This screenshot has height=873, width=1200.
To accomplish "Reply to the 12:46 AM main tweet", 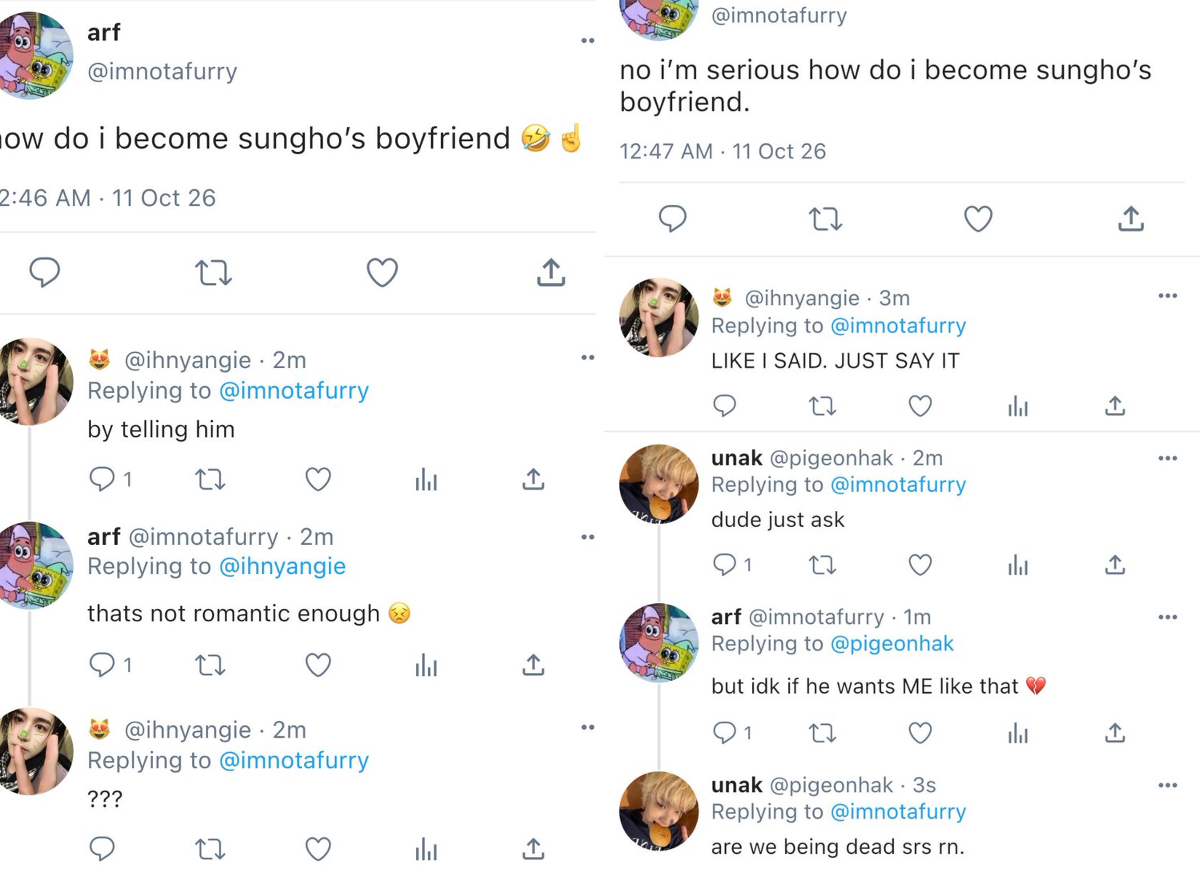I will pos(44,272).
